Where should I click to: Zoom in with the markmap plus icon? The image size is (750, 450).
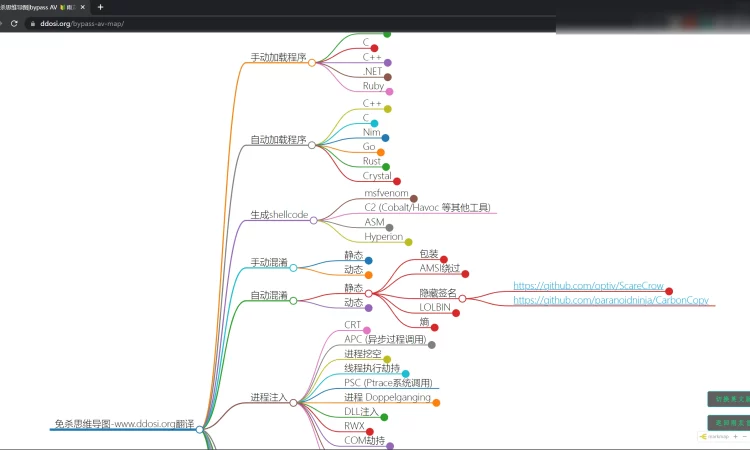[x=736, y=436]
